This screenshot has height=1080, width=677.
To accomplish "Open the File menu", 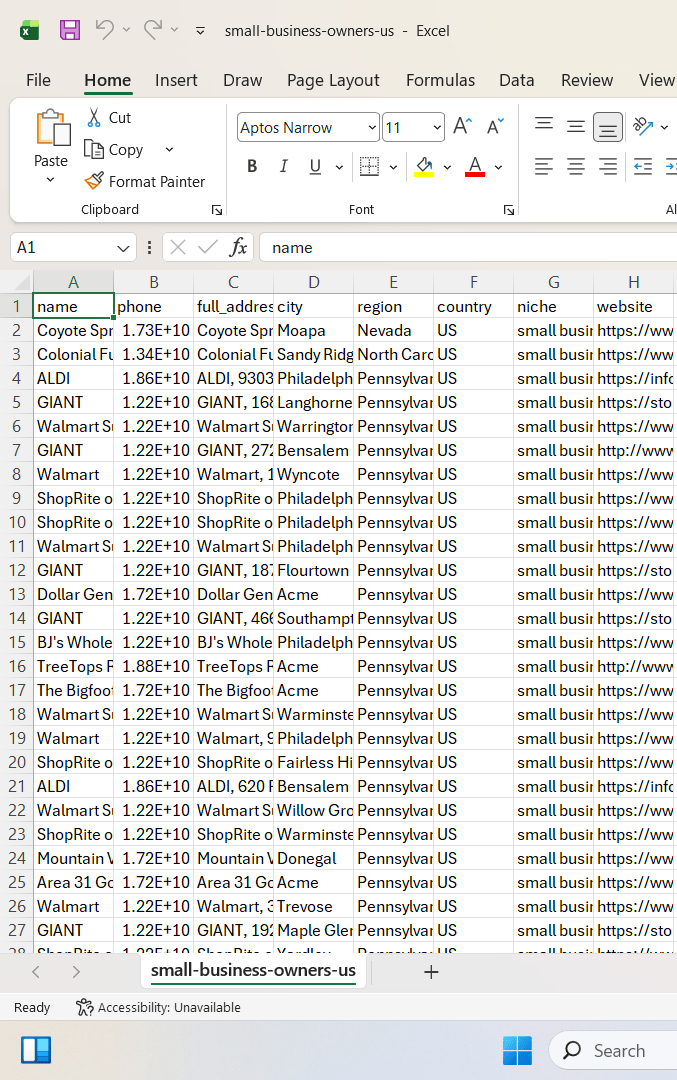I will click(39, 81).
